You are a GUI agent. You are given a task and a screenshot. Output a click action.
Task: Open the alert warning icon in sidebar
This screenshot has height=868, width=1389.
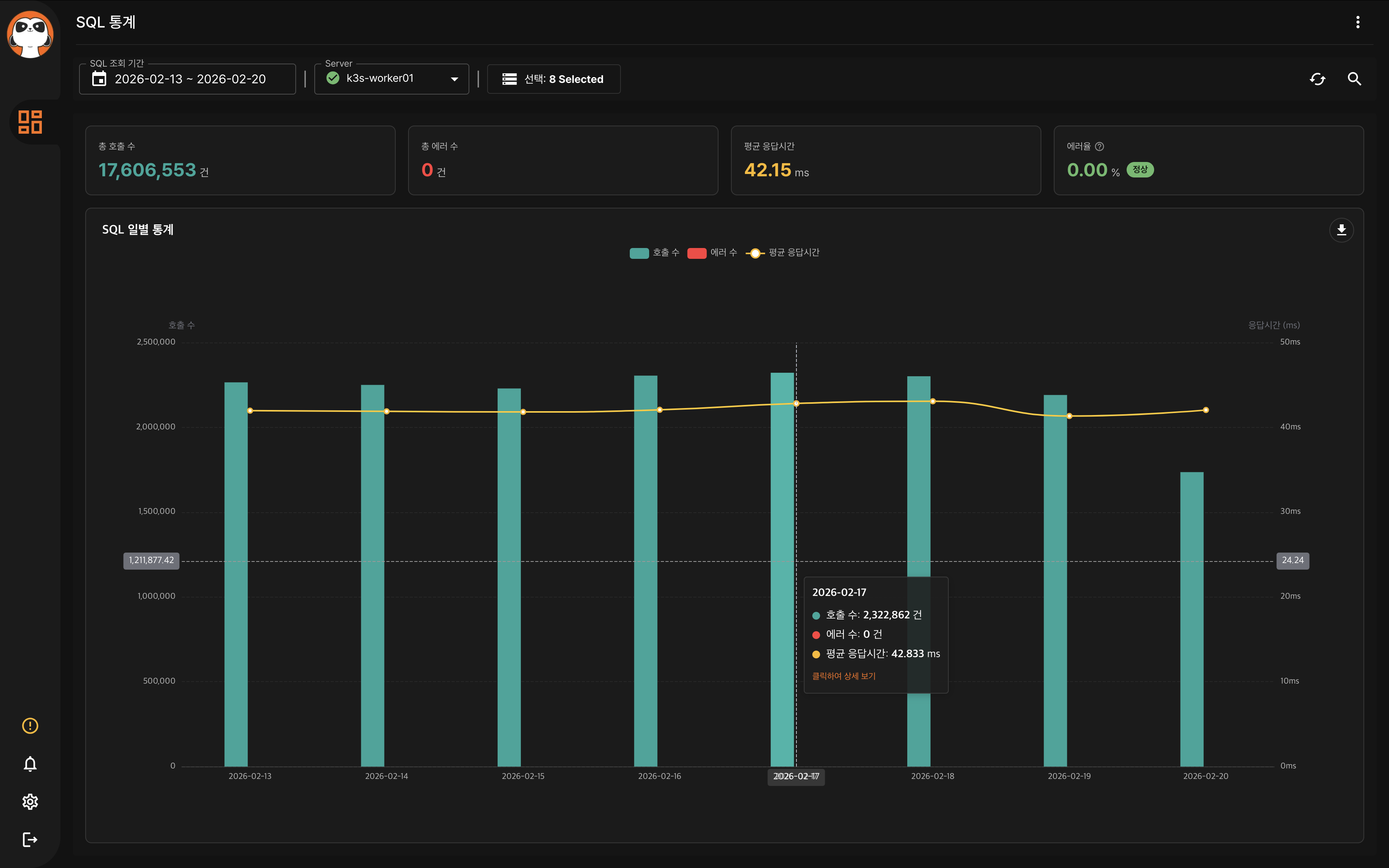point(30,726)
